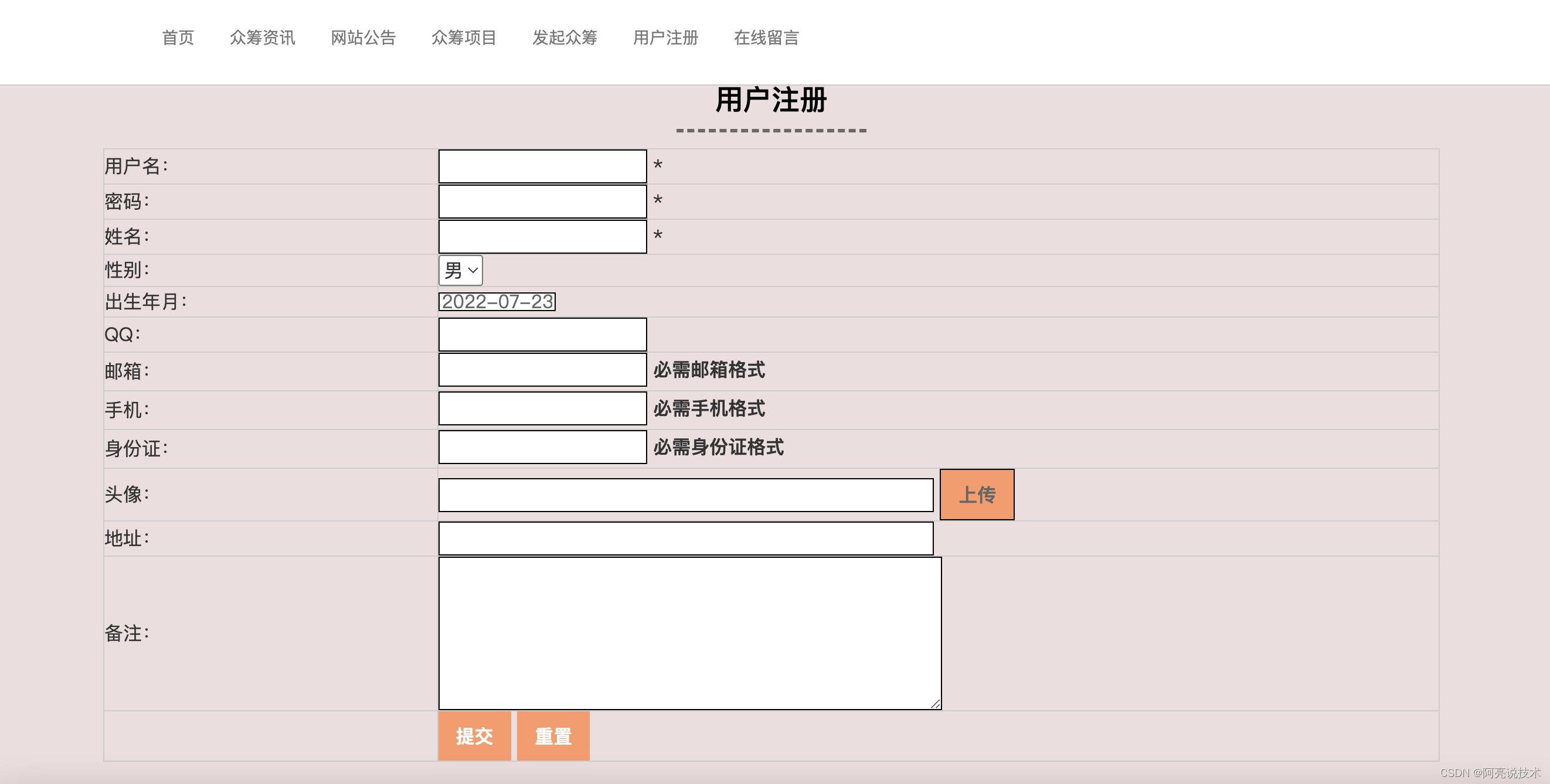The image size is (1550, 784).
Task: Click 用户注册 navigation link
Action: pos(665,38)
